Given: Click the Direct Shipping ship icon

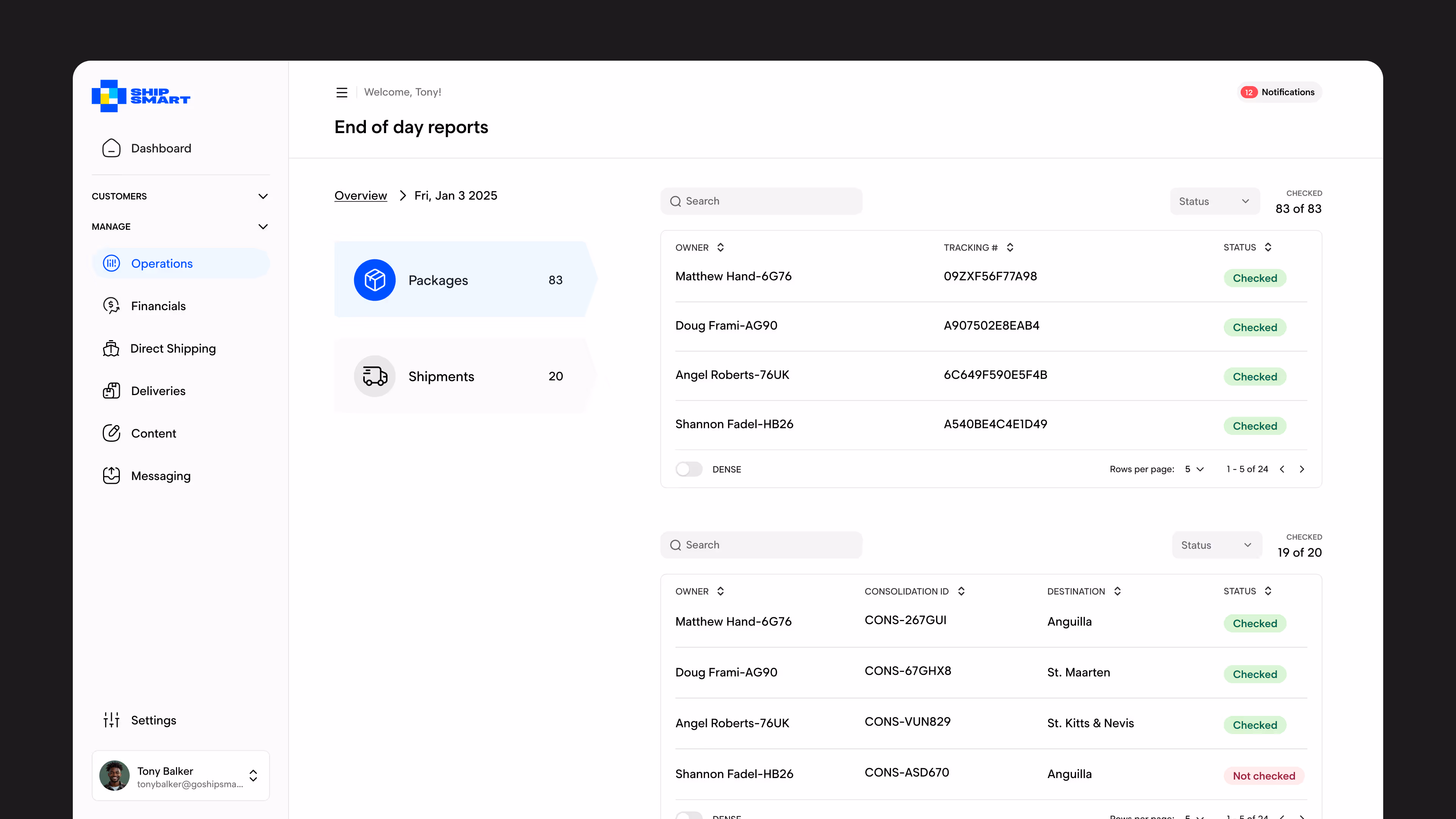Looking at the screenshot, I should [111, 348].
